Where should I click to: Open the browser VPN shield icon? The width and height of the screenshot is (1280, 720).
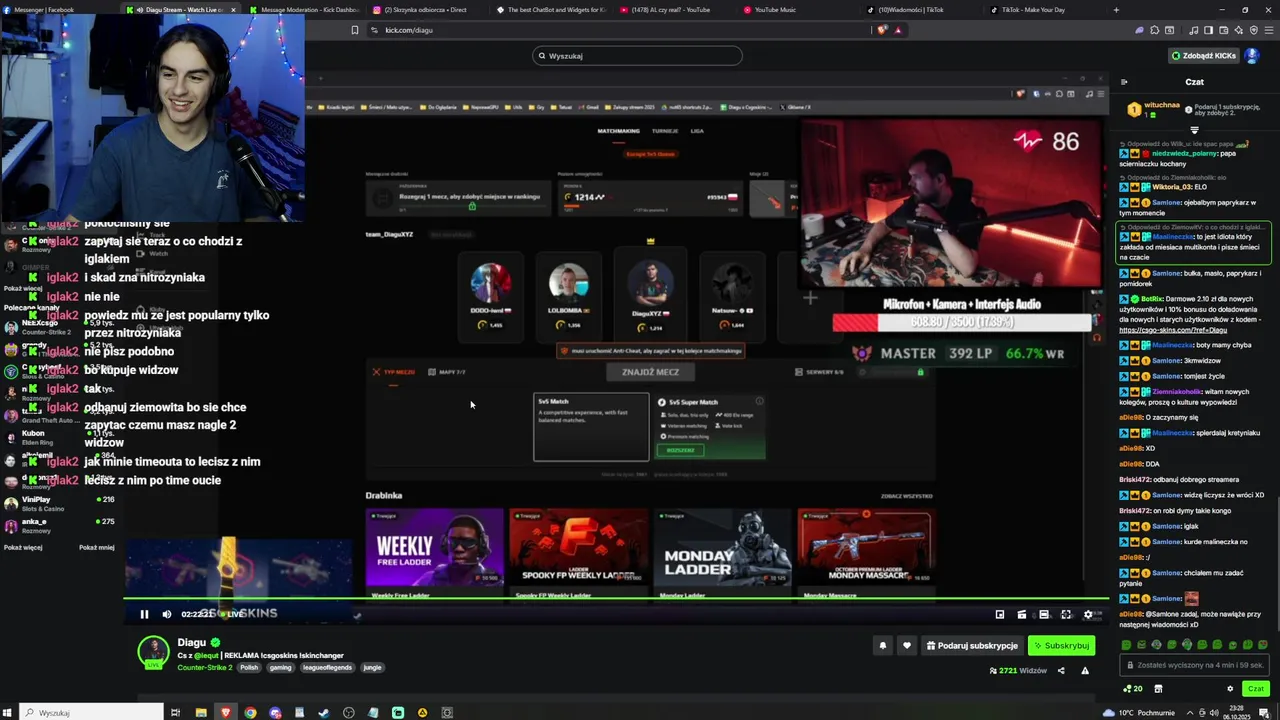point(1254,30)
